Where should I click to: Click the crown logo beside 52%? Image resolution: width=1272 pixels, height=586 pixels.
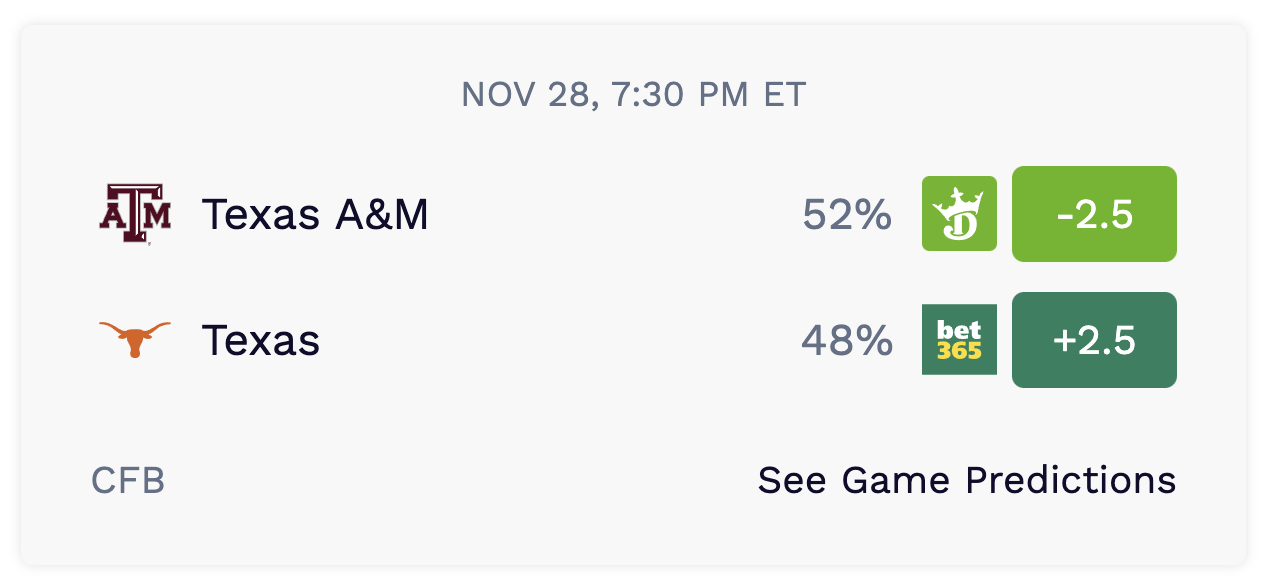tap(959, 214)
